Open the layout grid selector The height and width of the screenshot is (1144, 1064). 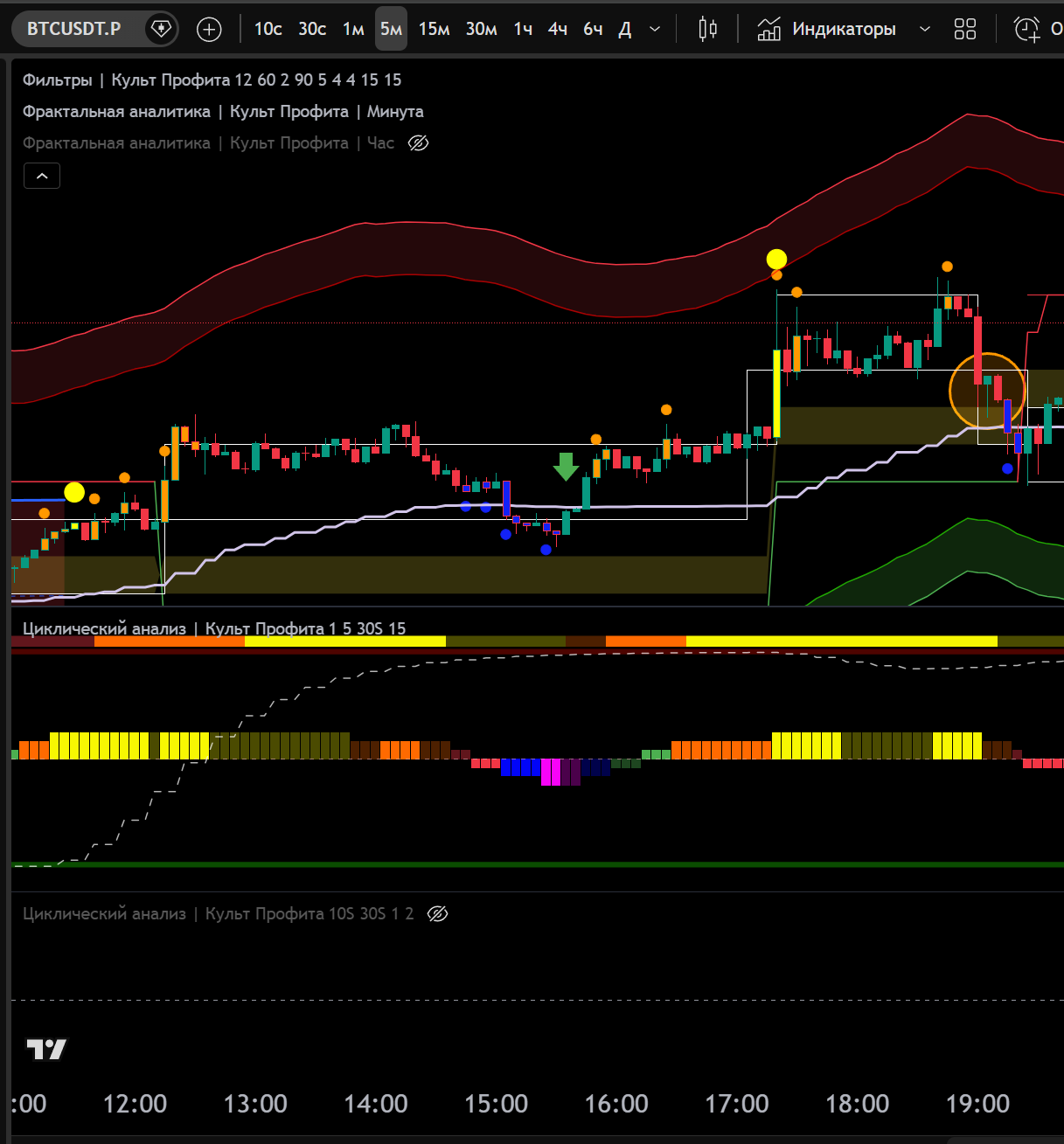[x=964, y=30]
